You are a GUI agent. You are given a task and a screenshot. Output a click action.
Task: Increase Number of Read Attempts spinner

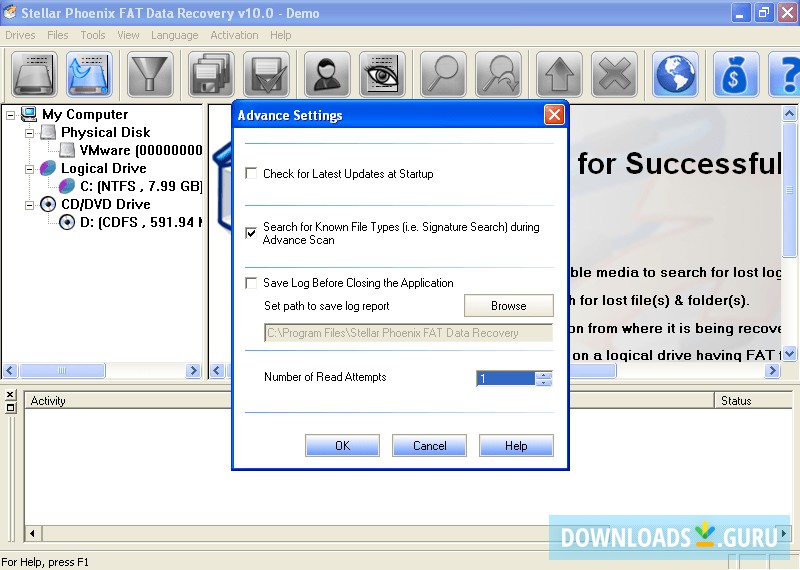click(x=544, y=375)
